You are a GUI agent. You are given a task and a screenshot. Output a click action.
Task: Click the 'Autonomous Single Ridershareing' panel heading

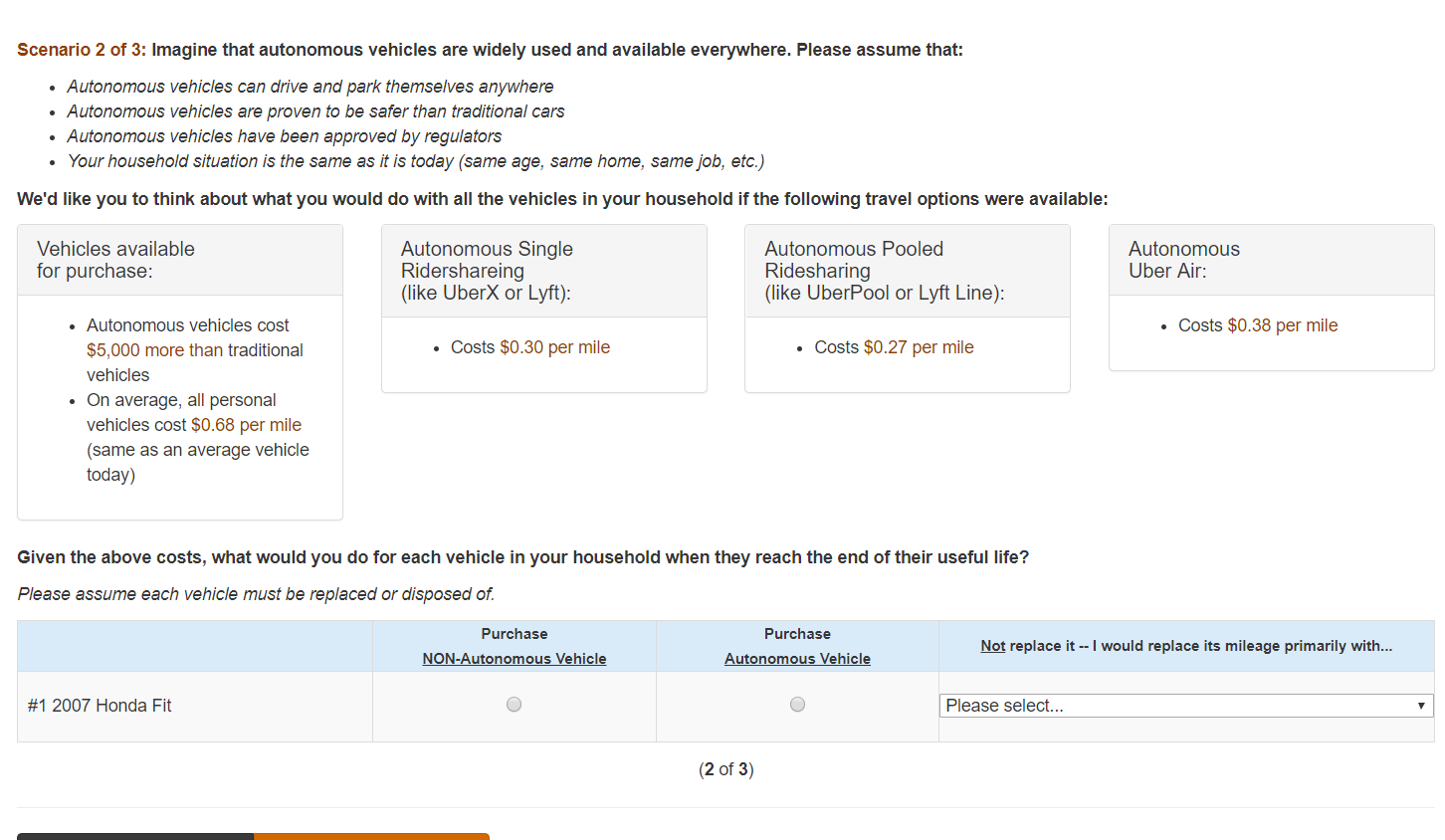tap(487, 271)
